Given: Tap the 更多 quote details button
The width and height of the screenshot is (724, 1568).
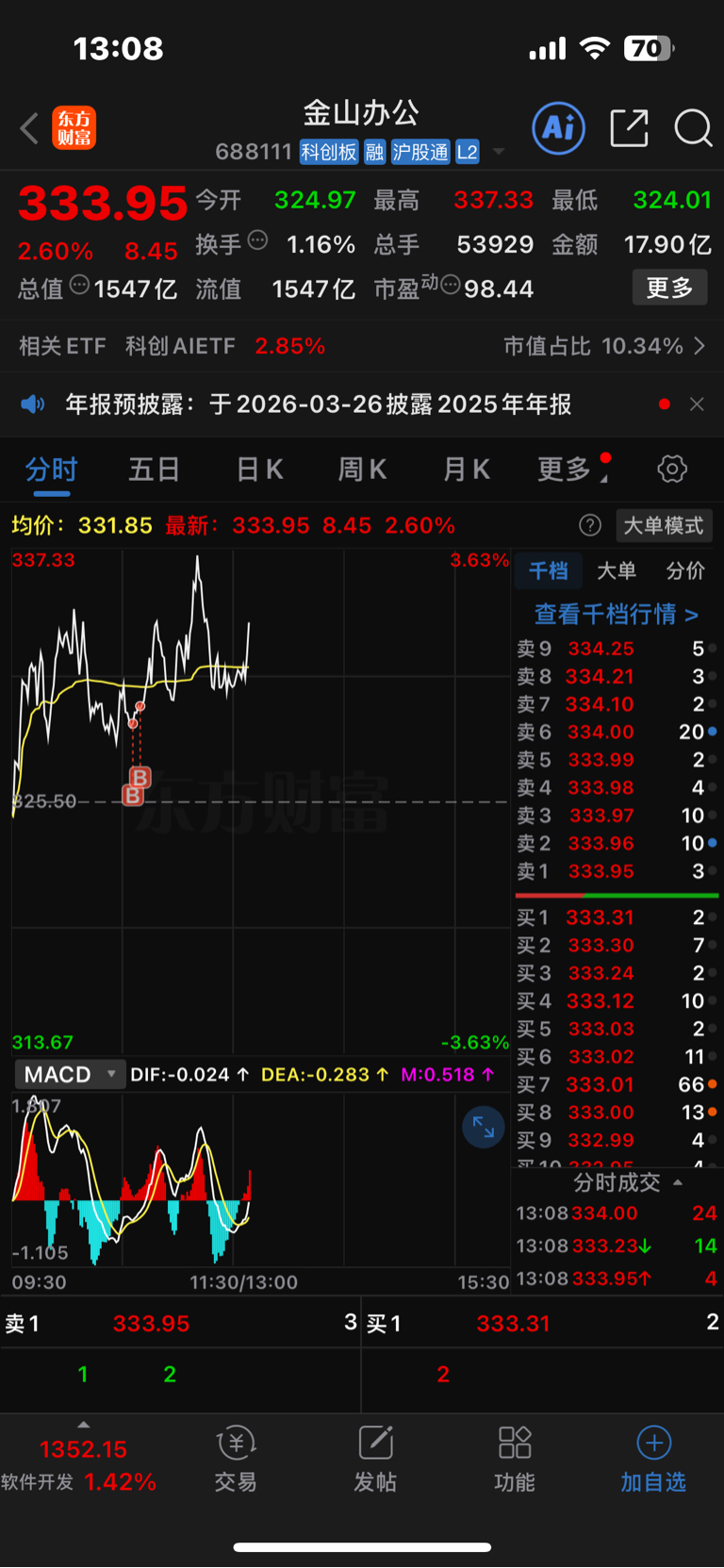Looking at the screenshot, I should 669,288.
